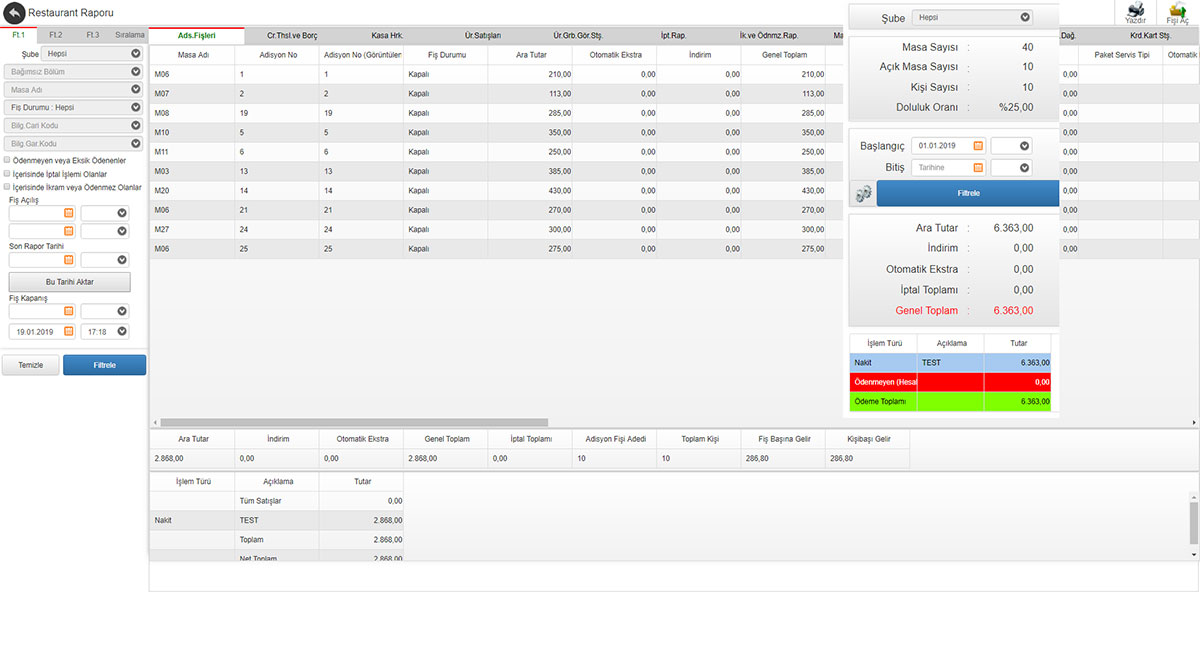Select the M08 table row
Screen dimensions: 1200x653
pyautogui.click(x=497, y=113)
